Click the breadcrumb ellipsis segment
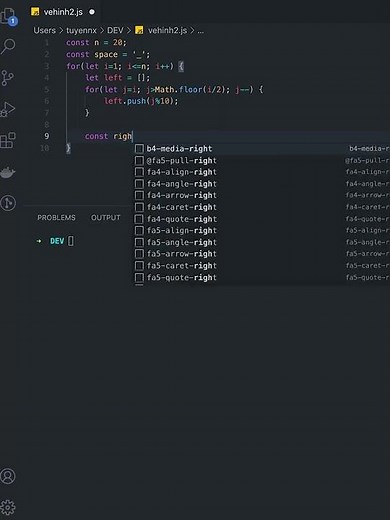 (200, 31)
